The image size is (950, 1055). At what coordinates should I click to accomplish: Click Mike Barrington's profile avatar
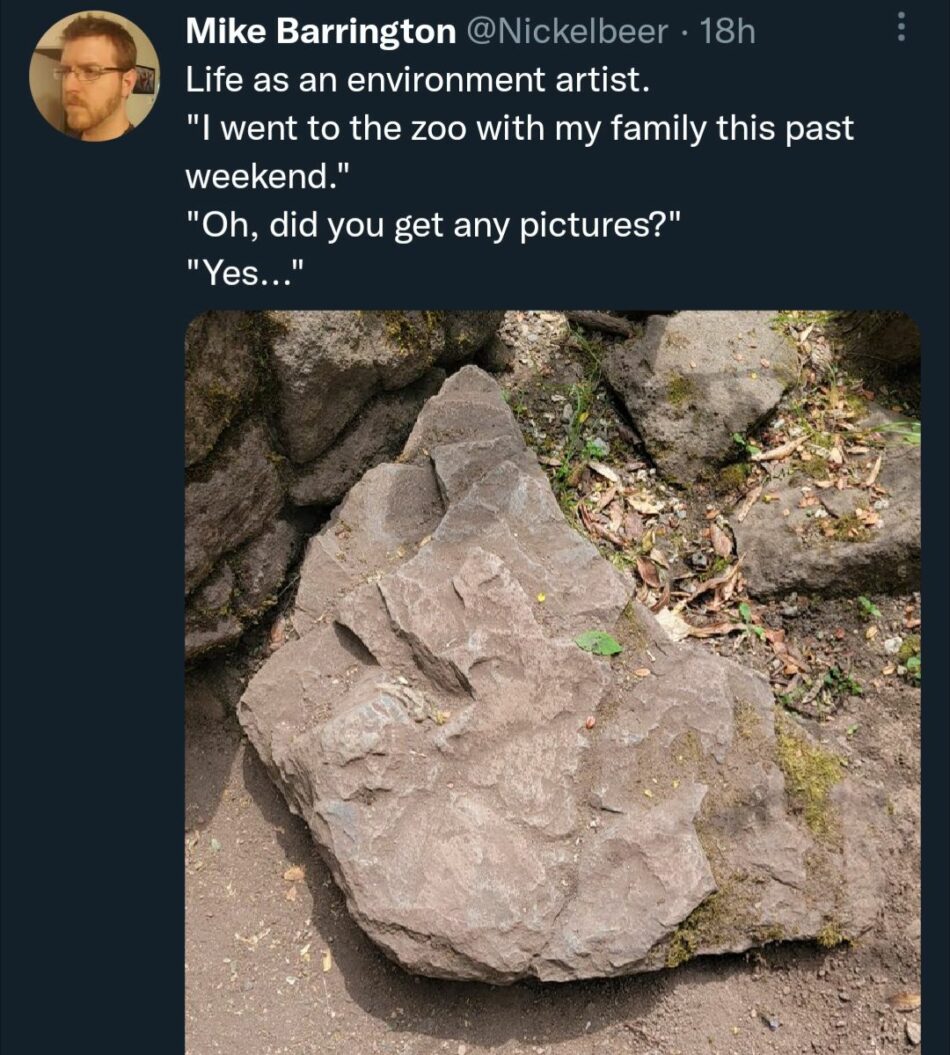tap(94, 76)
